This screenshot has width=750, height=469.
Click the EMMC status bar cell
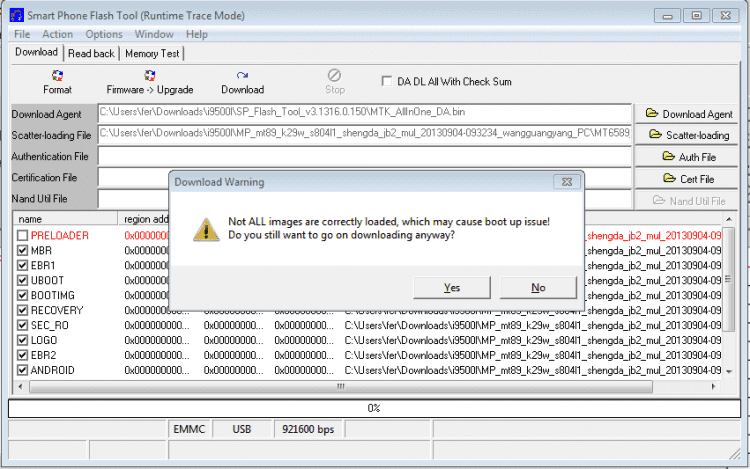[189, 429]
